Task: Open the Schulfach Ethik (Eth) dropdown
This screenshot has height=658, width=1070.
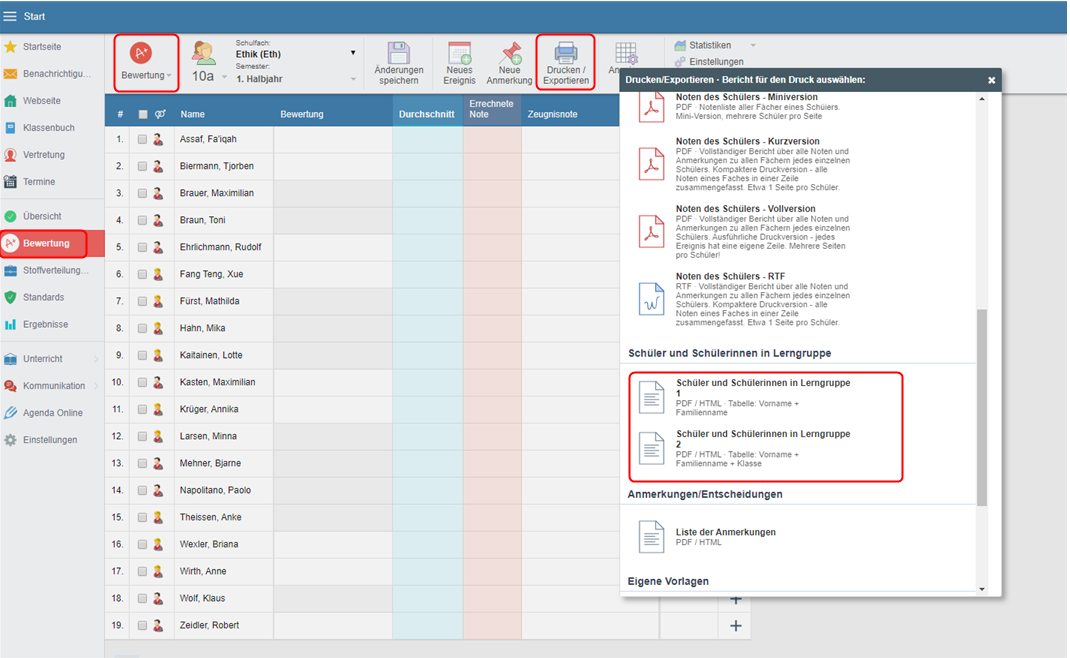Action: pyautogui.click(x=352, y=54)
